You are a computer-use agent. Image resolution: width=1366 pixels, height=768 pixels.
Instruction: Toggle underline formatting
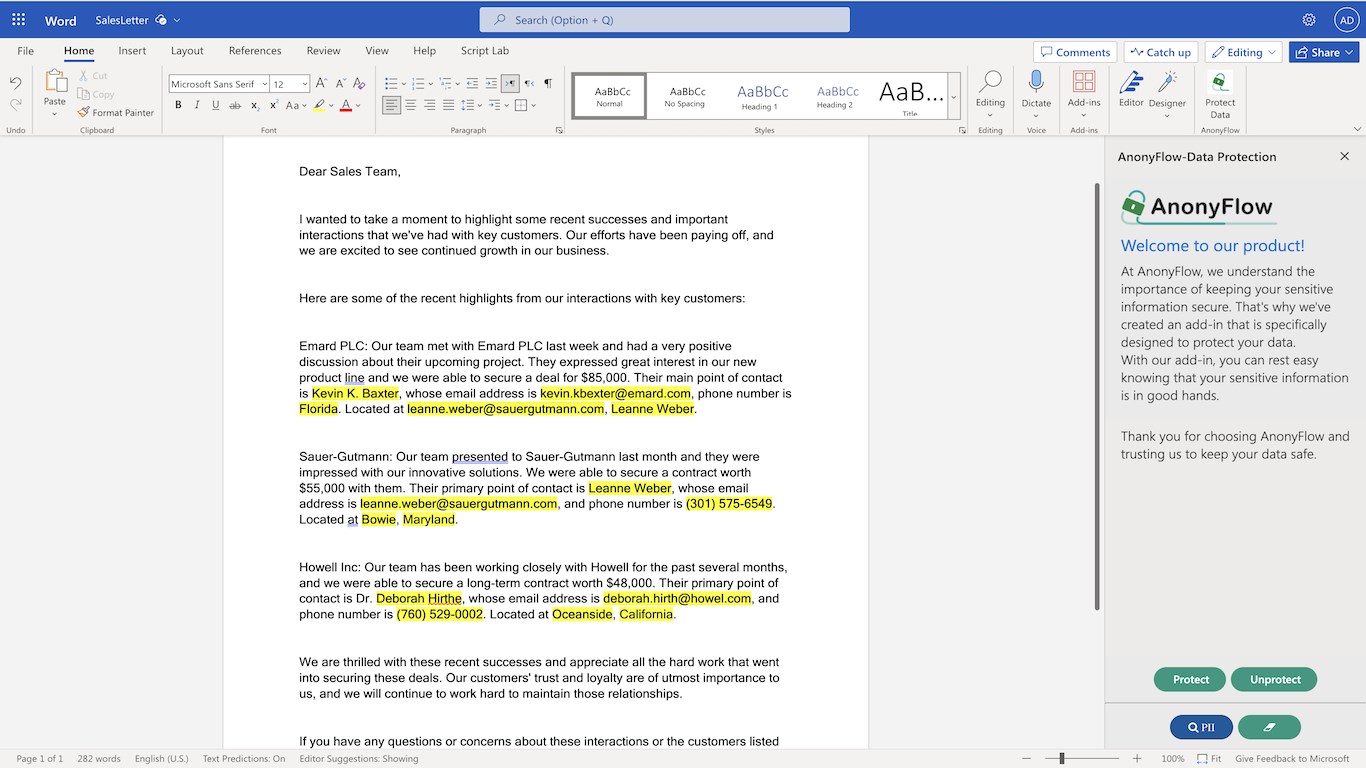click(216, 105)
